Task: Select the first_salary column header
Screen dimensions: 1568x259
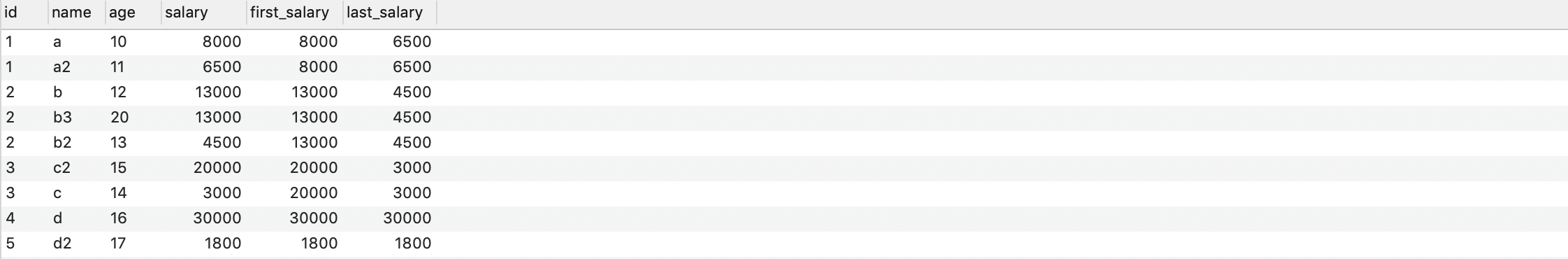Action: pyautogui.click(x=294, y=13)
